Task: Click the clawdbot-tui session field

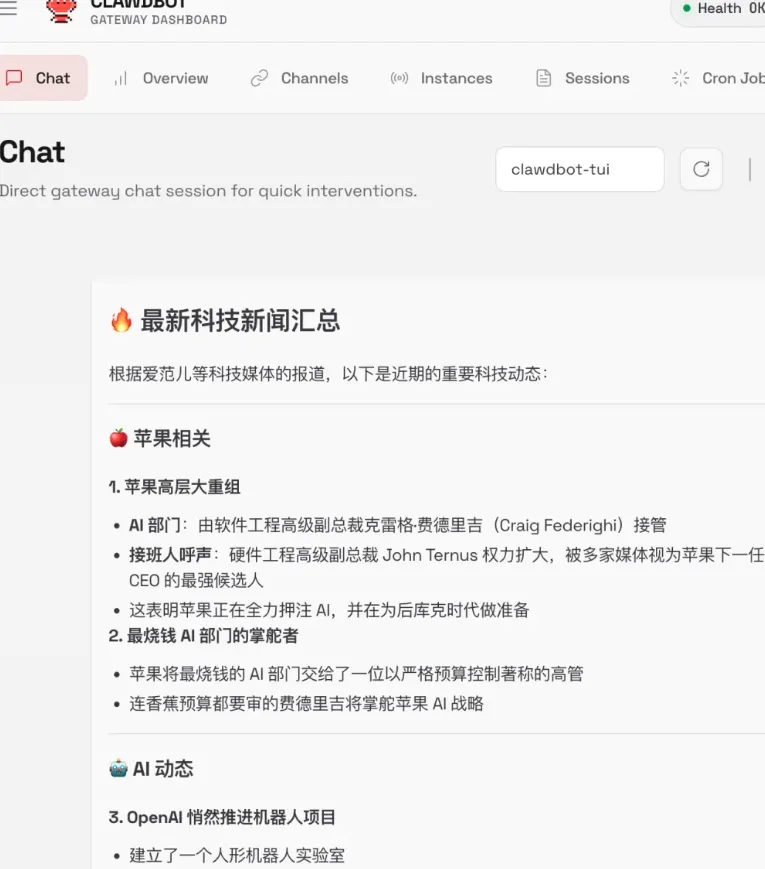Action: click(x=580, y=169)
